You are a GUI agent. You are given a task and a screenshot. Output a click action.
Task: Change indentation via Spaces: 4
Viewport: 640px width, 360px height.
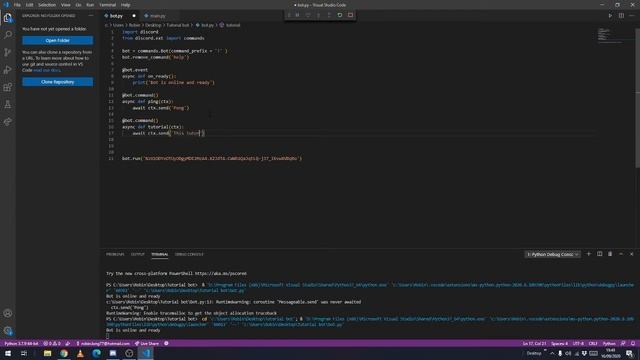[x=559, y=344]
